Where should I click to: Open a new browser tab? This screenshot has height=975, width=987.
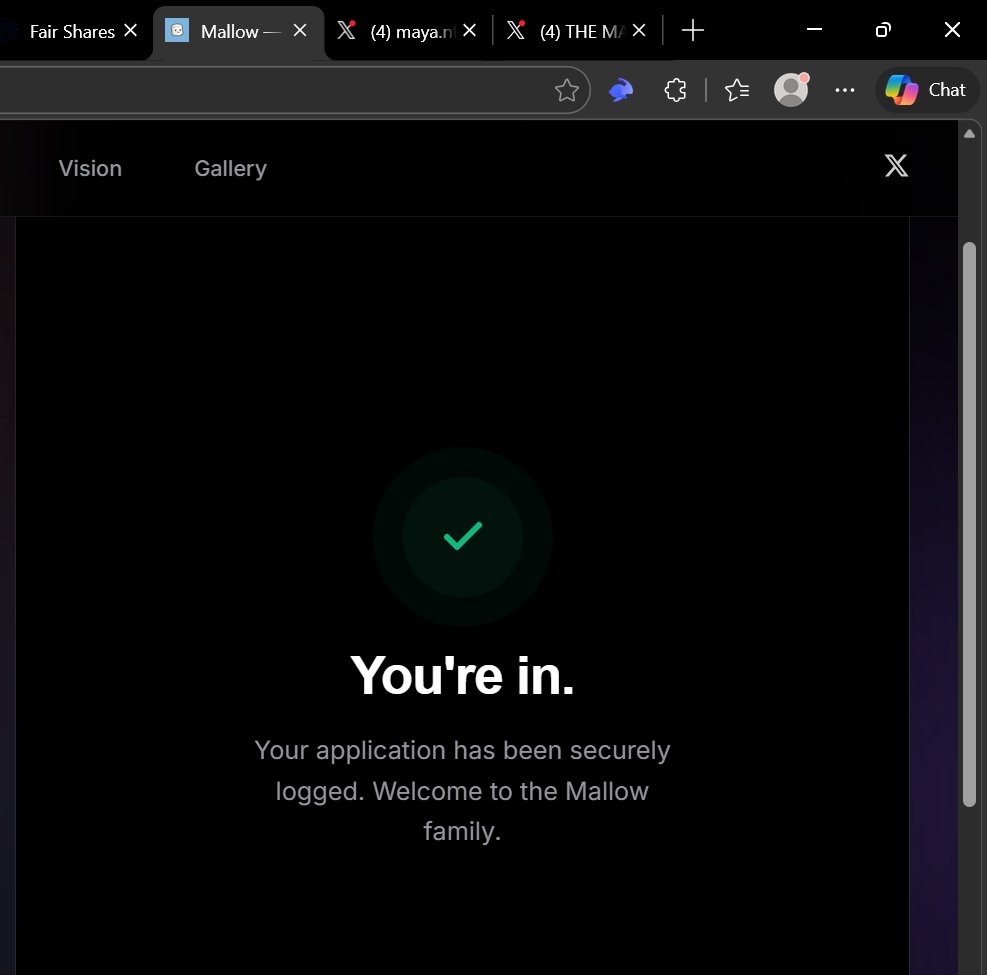(692, 30)
